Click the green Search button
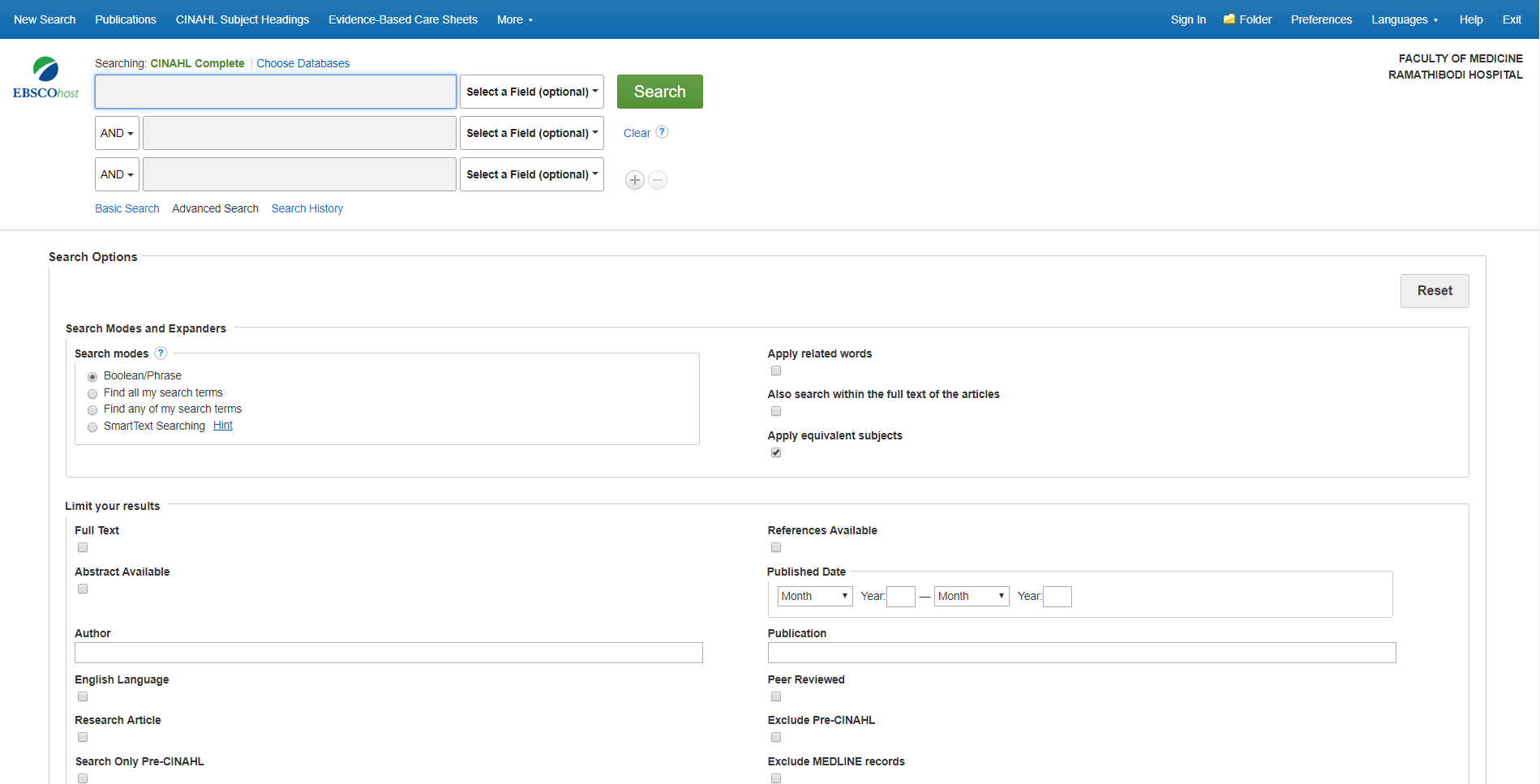This screenshot has width=1540, height=784. pos(659,92)
